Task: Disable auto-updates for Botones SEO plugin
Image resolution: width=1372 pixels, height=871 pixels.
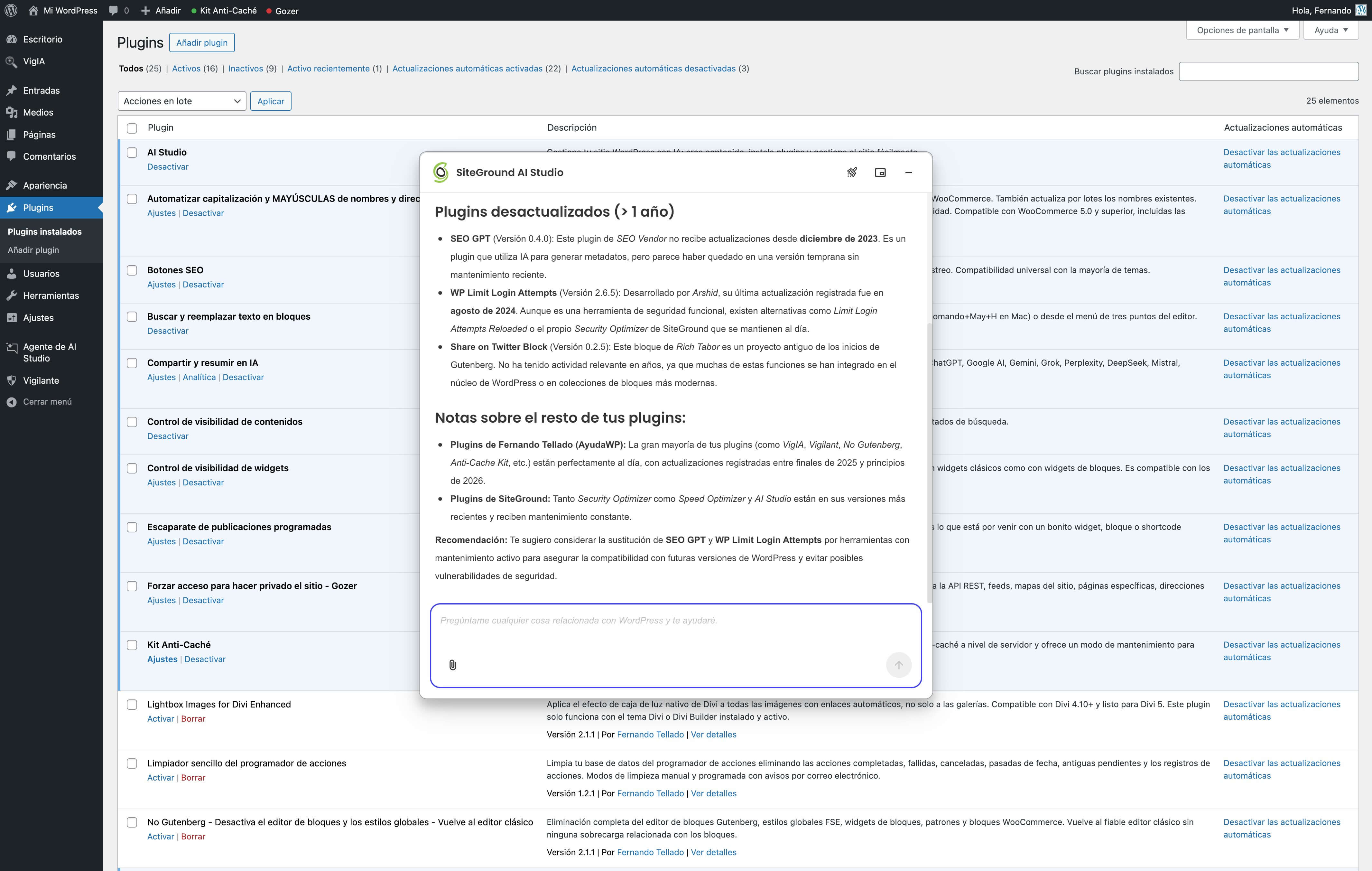Action: pyautogui.click(x=1281, y=276)
